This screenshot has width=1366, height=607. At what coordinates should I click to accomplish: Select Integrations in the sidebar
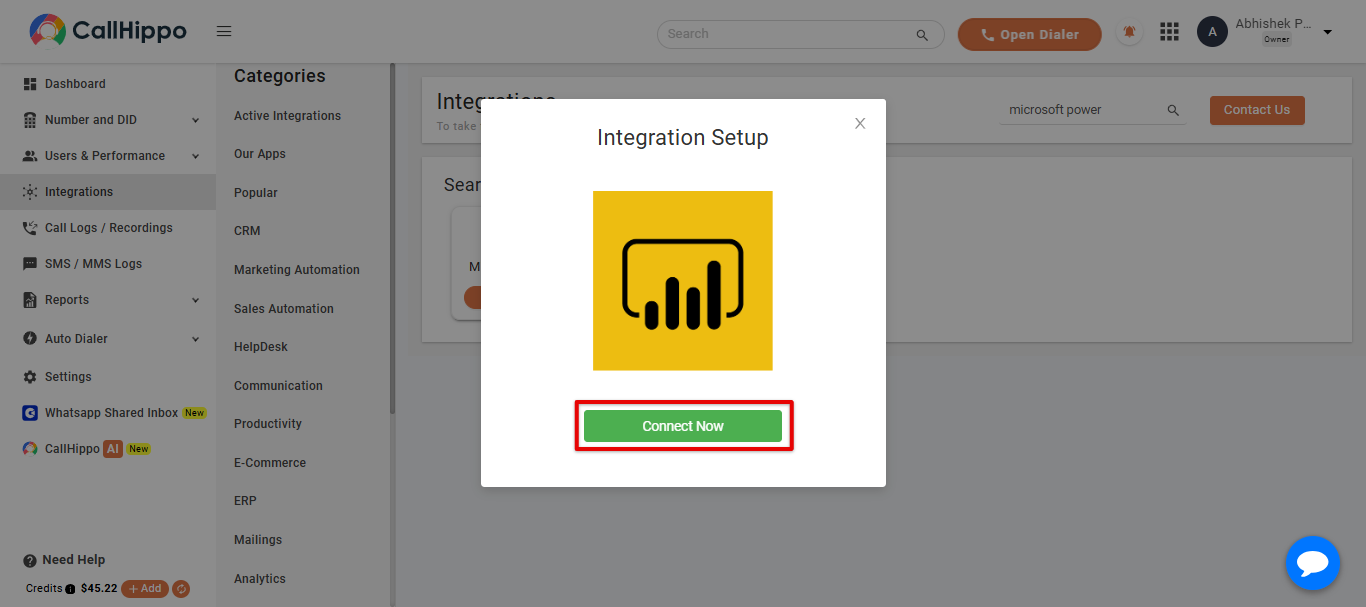pos(108,192)
